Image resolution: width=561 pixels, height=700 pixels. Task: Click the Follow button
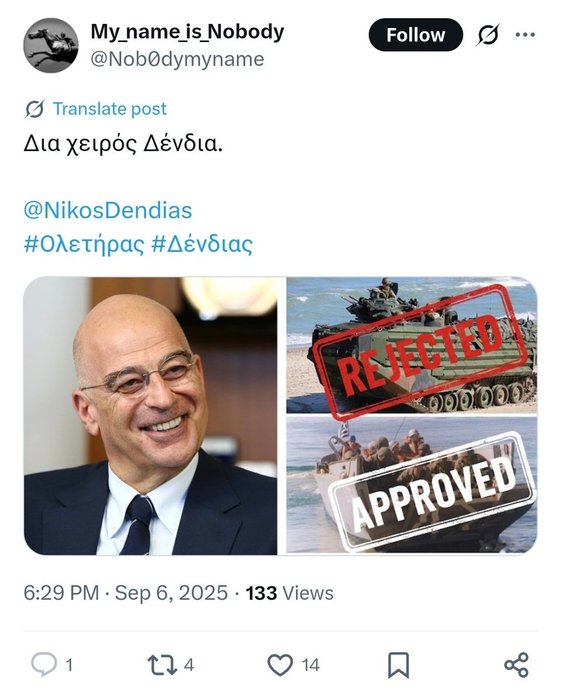416,35
